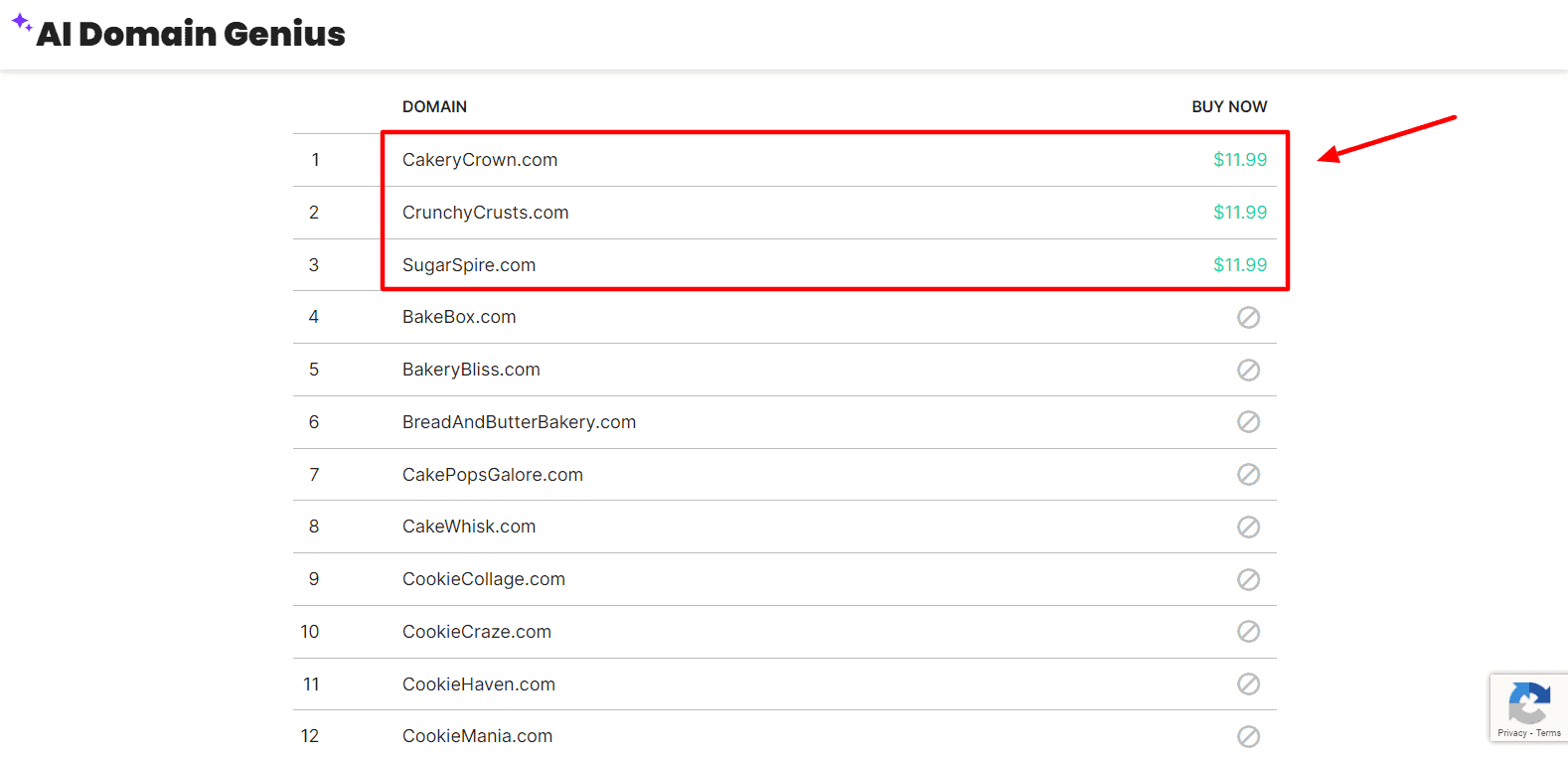Image resolution: width=1568 pixels, height=757 pixels.
Task: Click unavailable icon for CookieCraze.com
Action: (x=1248, y=632)
